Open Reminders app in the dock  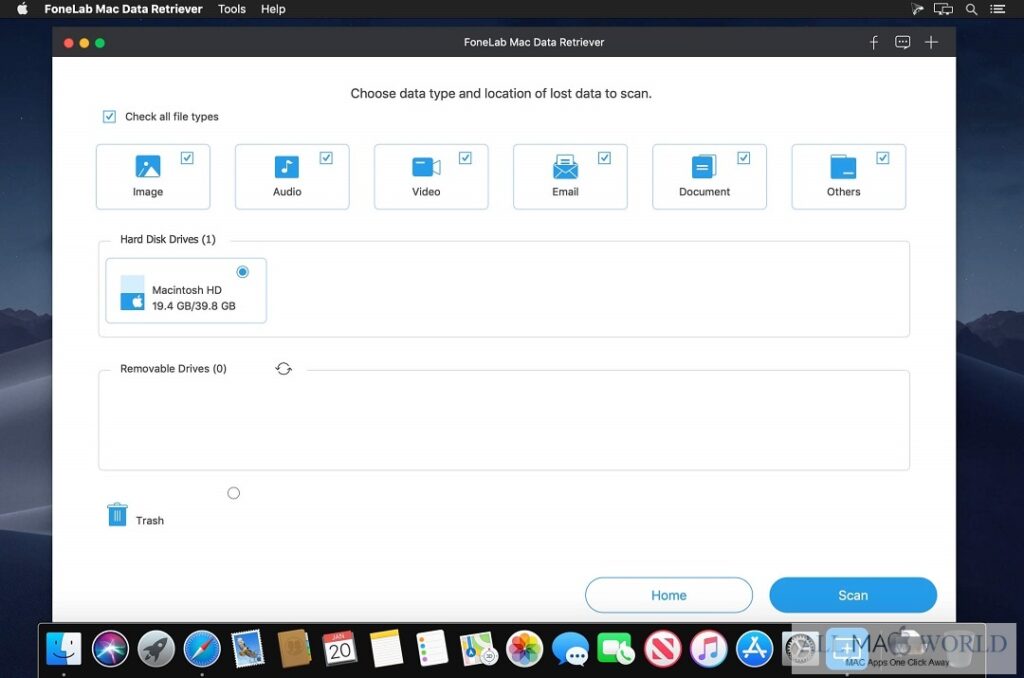pyautogui.click(x=432, y=649)
